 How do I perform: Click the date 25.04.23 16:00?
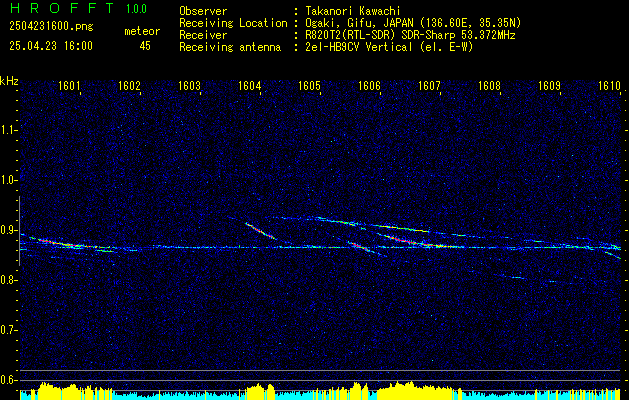pos(51,46)
